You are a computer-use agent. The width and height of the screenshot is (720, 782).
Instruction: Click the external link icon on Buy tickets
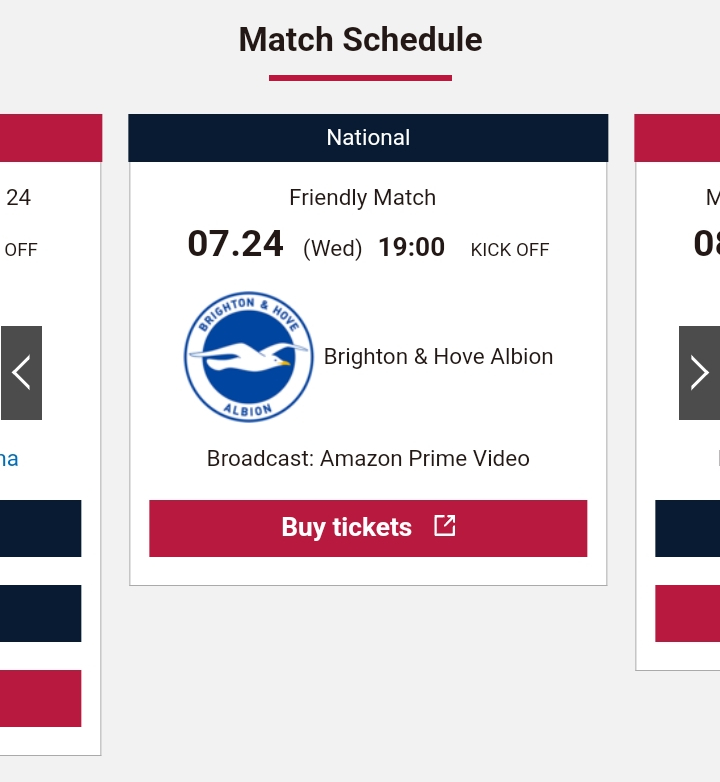pyautogui.click(x=445, y=526)
